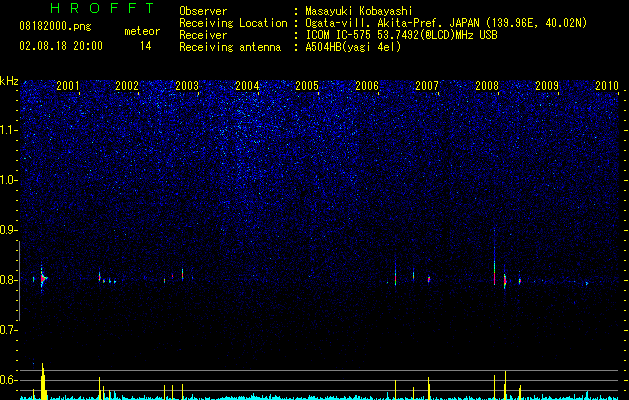Select the file name 08182000.png
Viewport: 629px width, 400px height.
55,26
